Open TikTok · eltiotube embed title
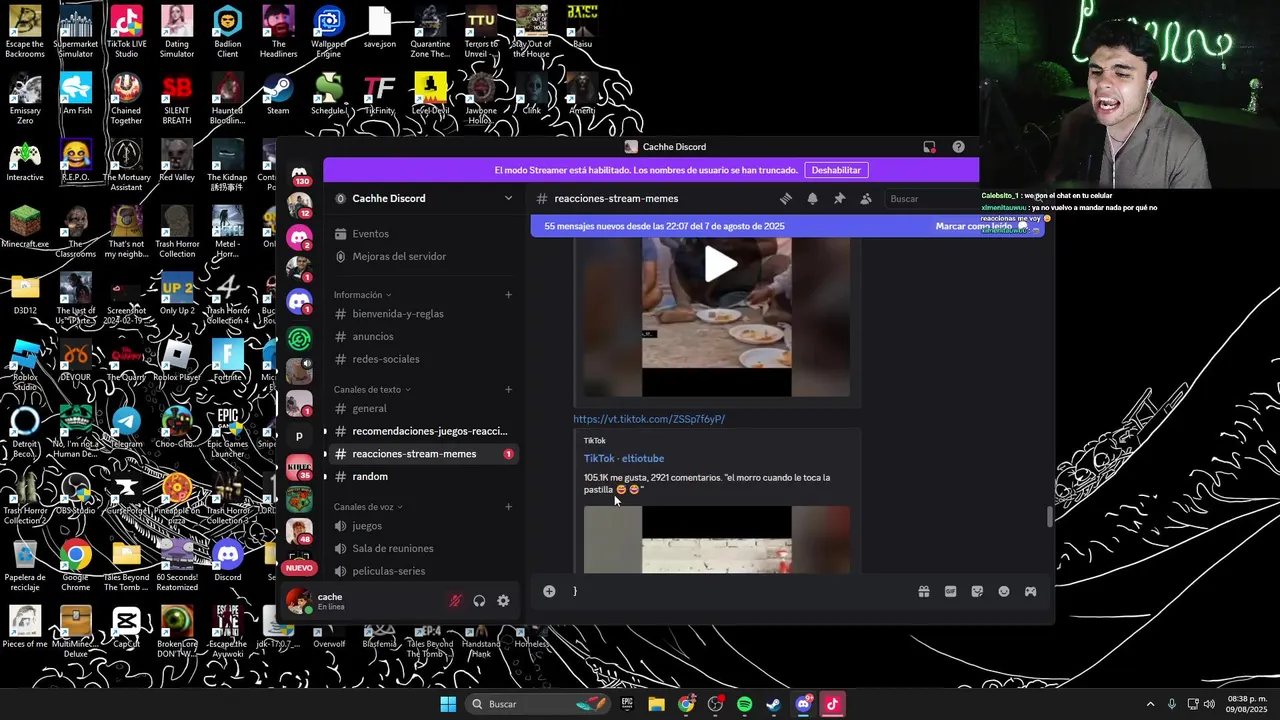 624,459
